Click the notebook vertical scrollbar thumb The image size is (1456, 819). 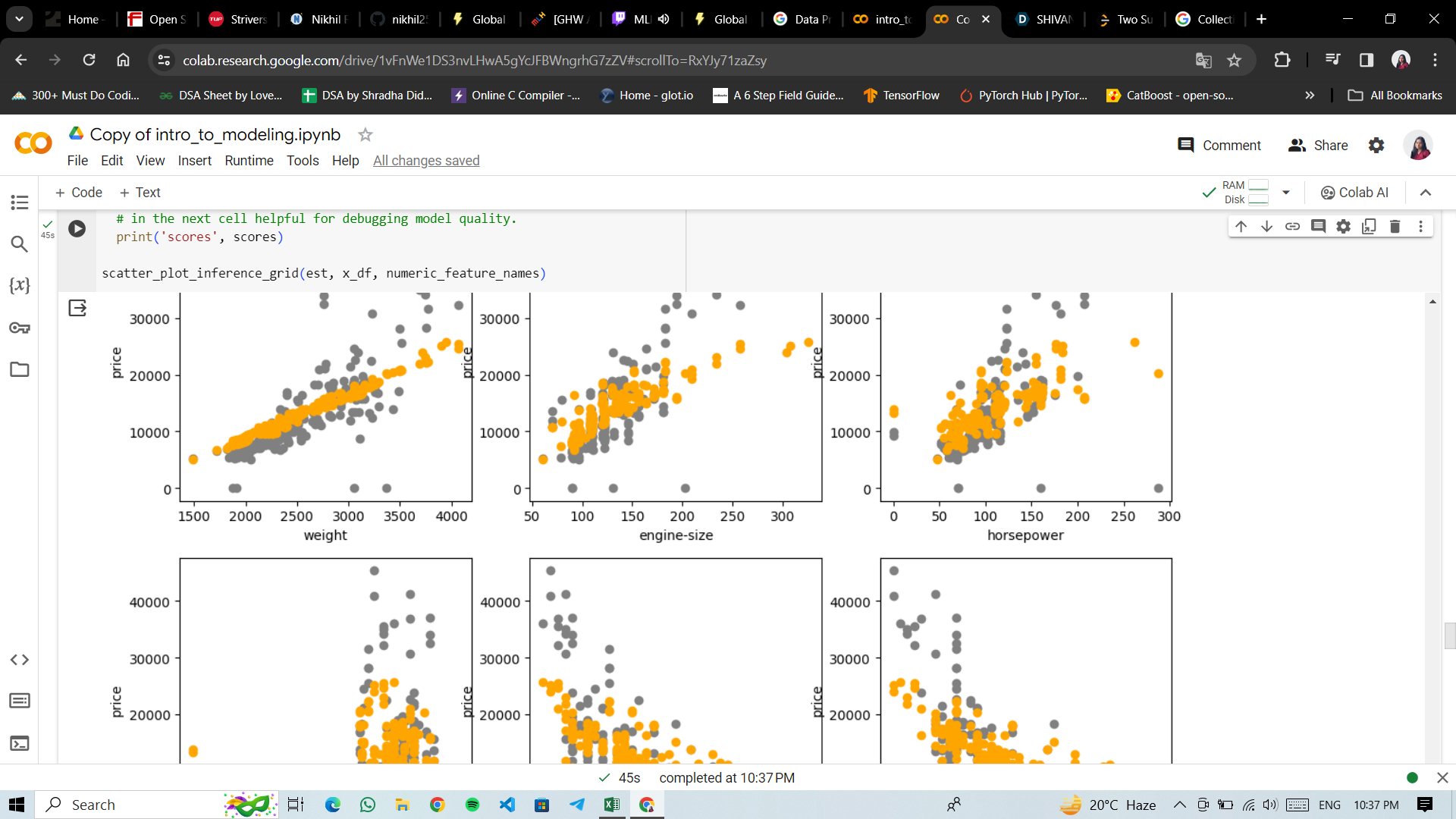point(1449,635)
